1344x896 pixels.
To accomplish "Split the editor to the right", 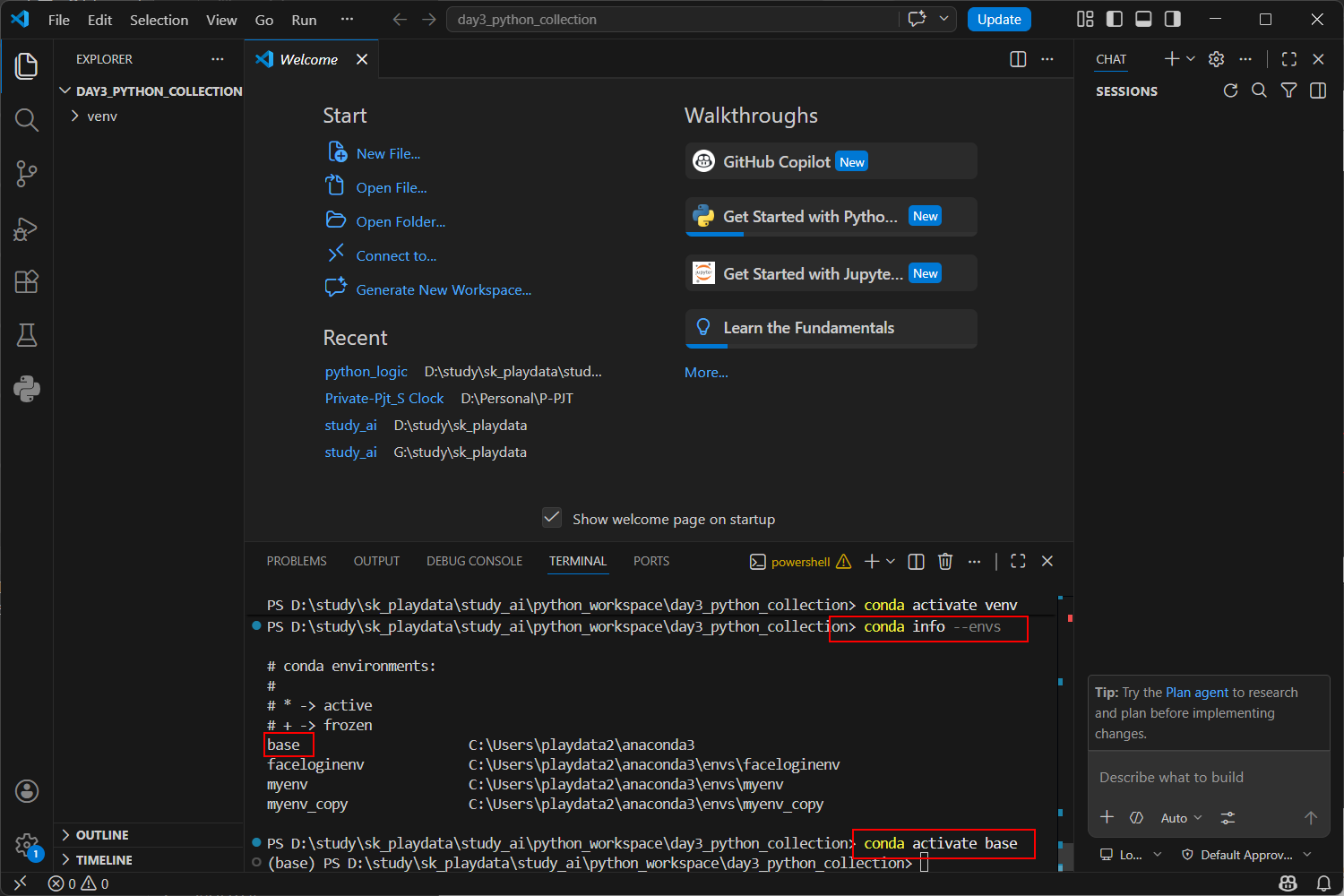I will point(1018,59).
